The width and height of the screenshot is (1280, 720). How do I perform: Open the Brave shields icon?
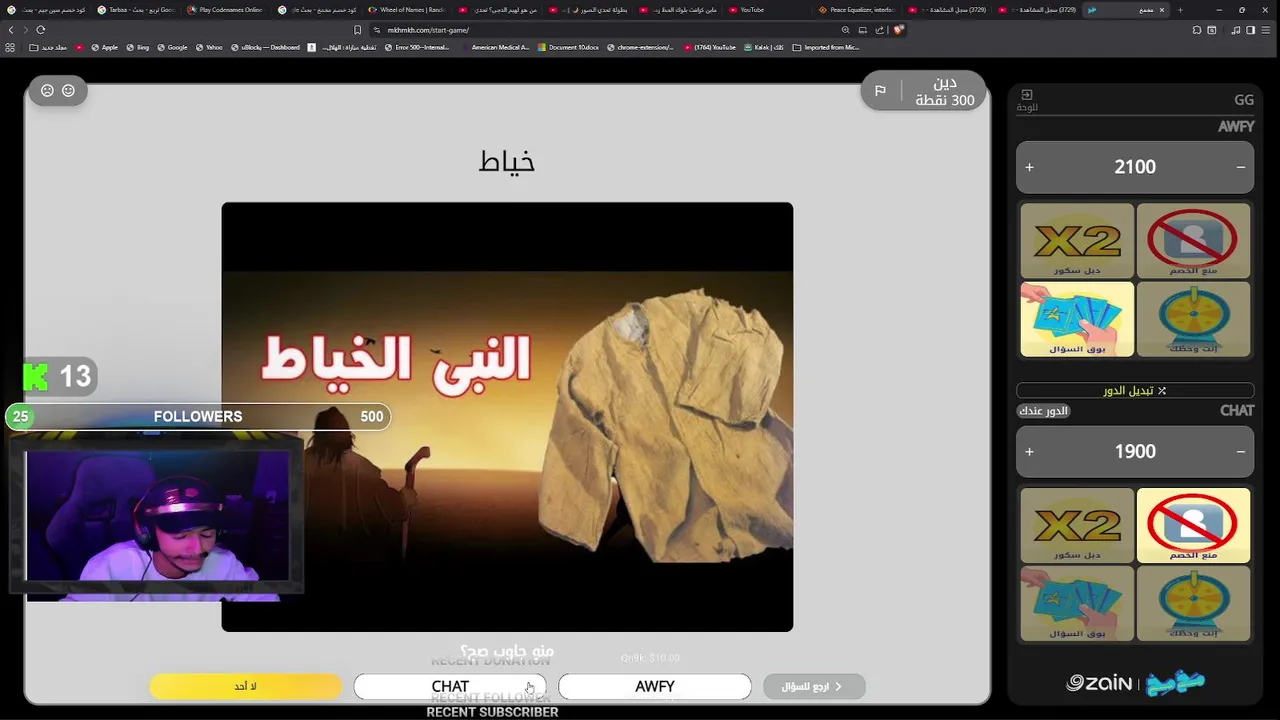click(899, 30)
